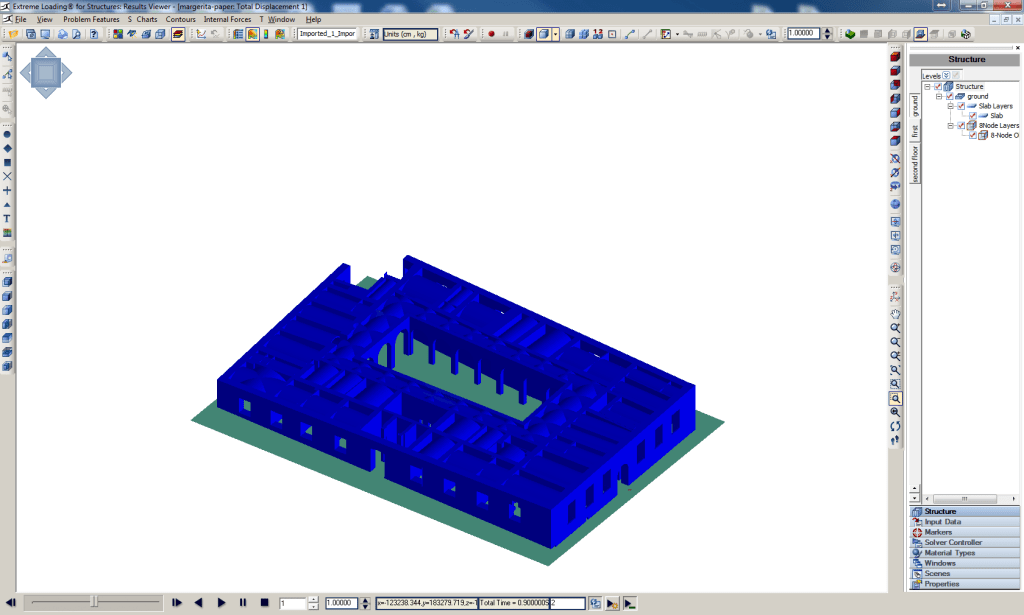Click the hand pan tool icon
The image size is (1024, 615).
895,313
